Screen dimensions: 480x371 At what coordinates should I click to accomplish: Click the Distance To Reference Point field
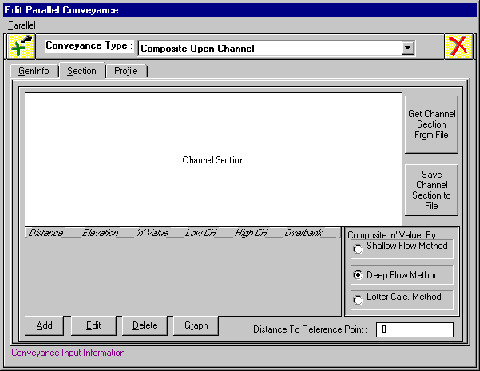point(415,329)
